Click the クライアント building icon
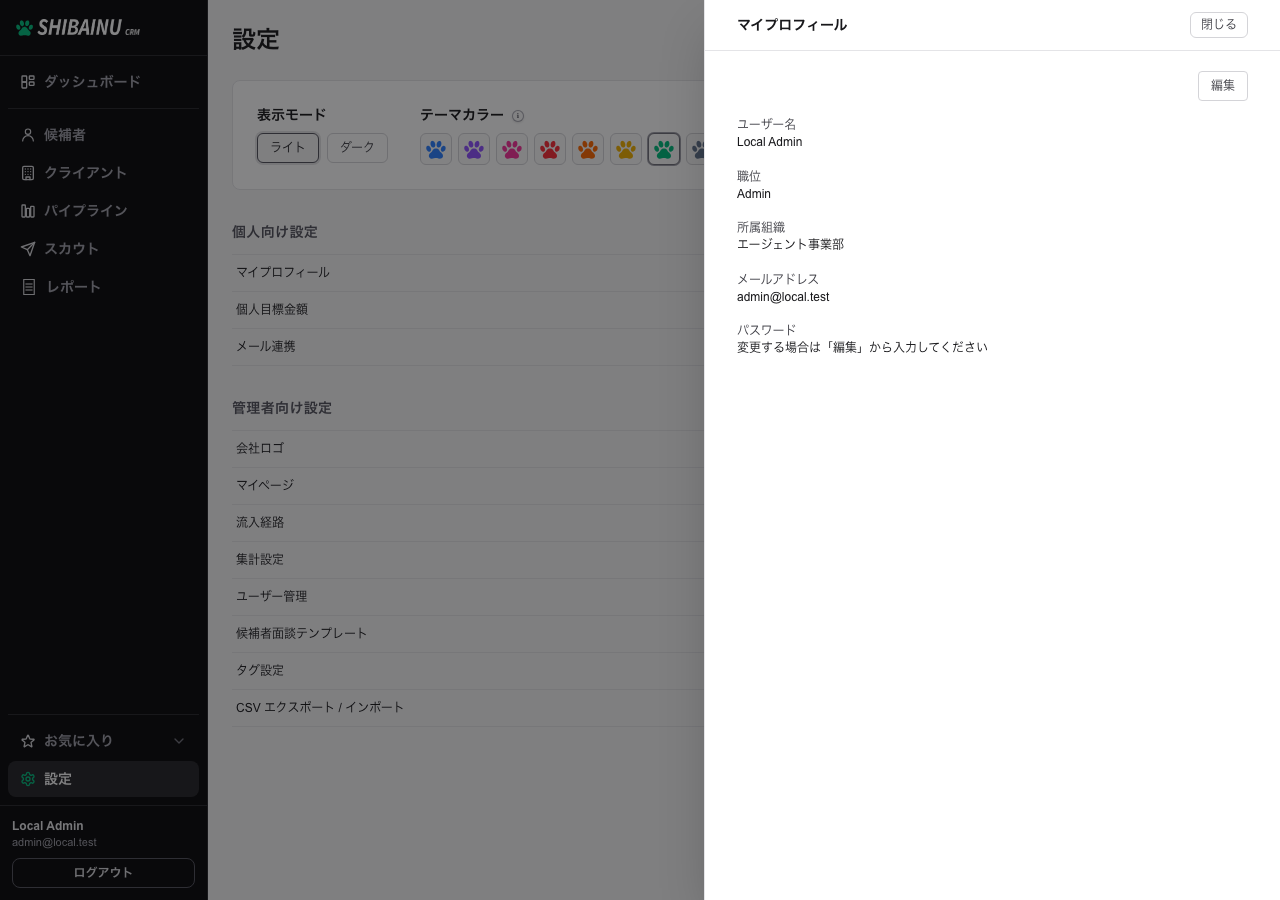This screenshot has height=900, width=1280. [x=28, y=173]
